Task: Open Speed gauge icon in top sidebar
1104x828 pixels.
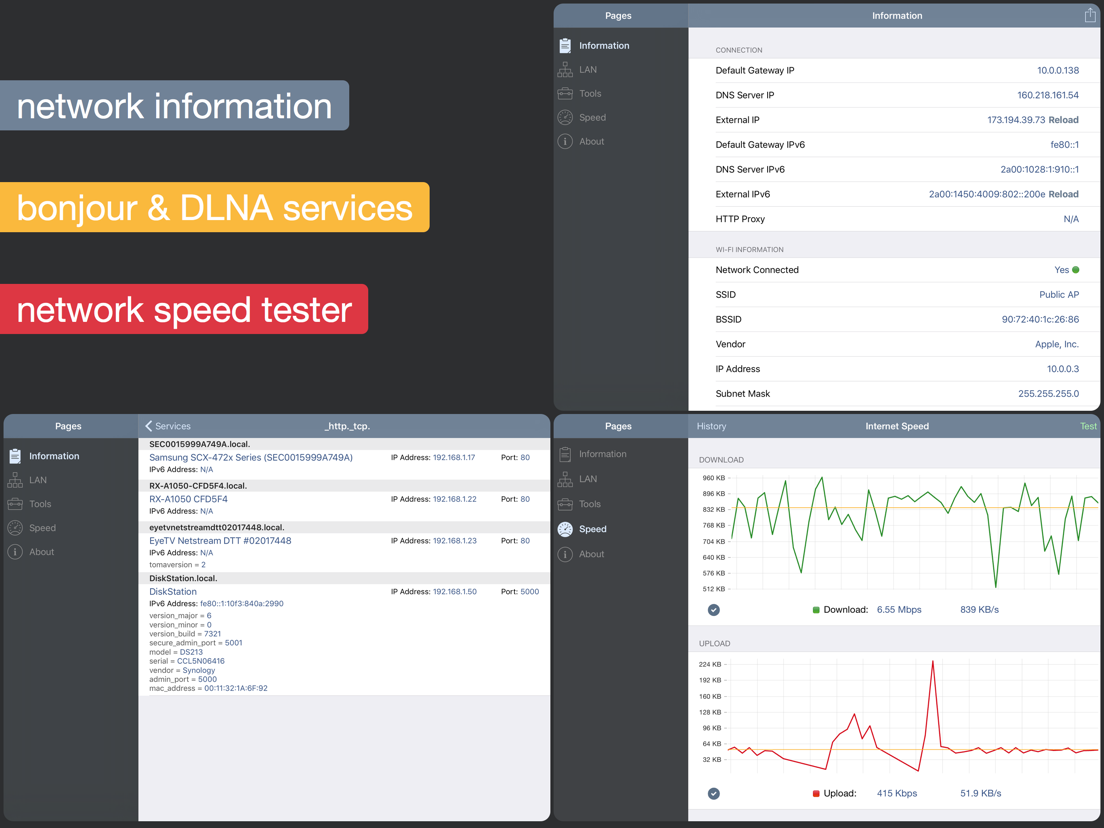Action: (x=565, y=118)
